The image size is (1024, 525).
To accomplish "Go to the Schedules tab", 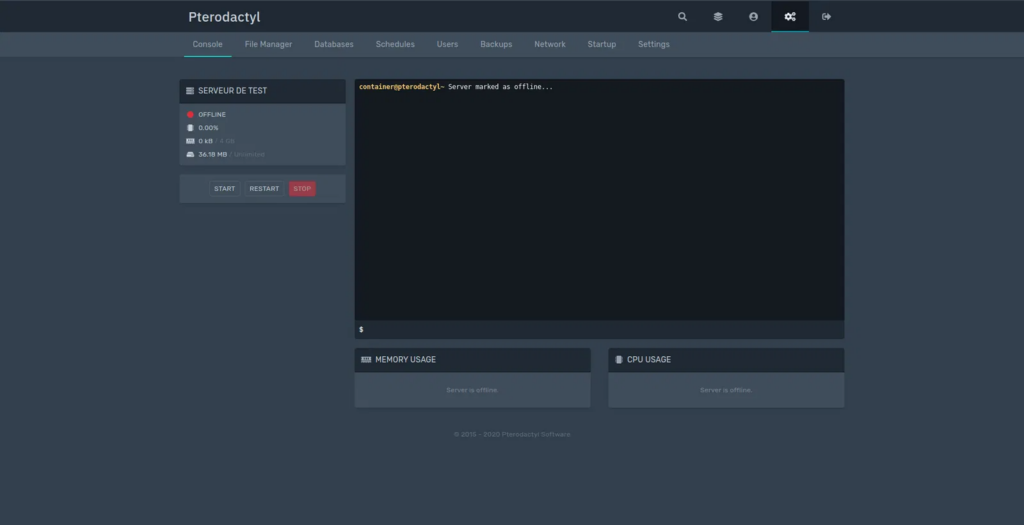I will (x=395, y=45).
